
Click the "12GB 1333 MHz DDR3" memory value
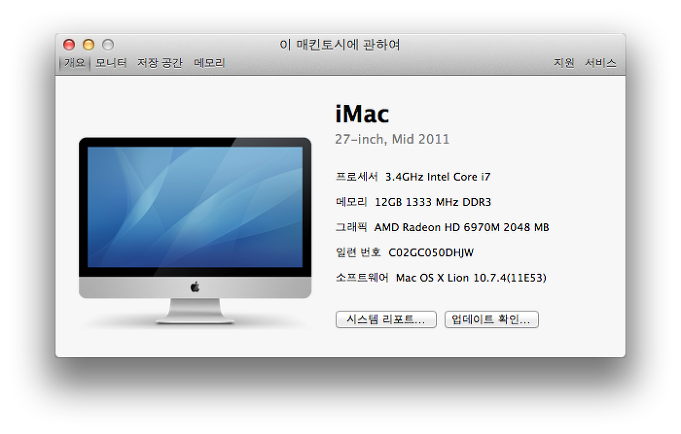pyautogui.click(x=433, y=202)
